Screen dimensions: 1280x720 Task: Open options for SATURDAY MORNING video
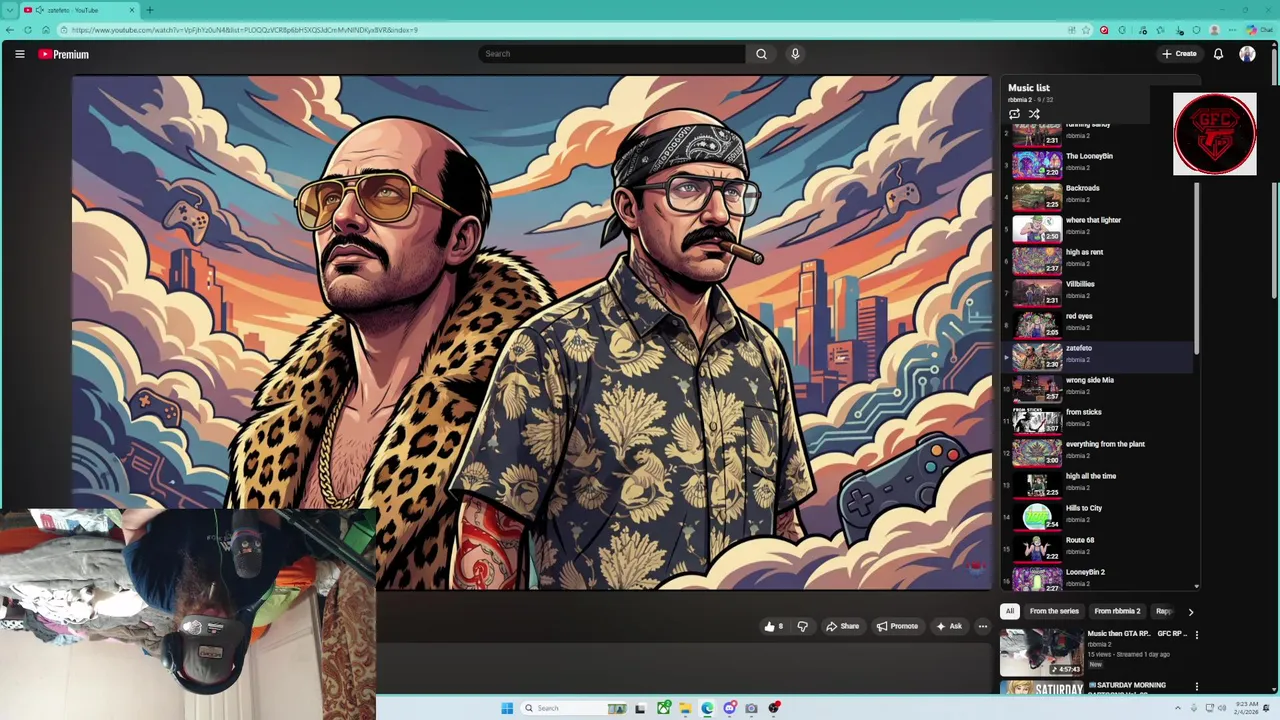click(x=1196, y=687)
